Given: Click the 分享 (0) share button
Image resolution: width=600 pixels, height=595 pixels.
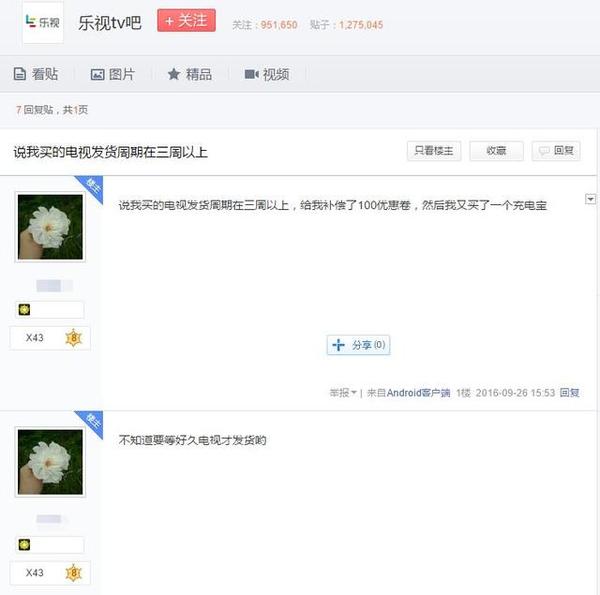Looking at the screenshot, I should tap(359, 345).
